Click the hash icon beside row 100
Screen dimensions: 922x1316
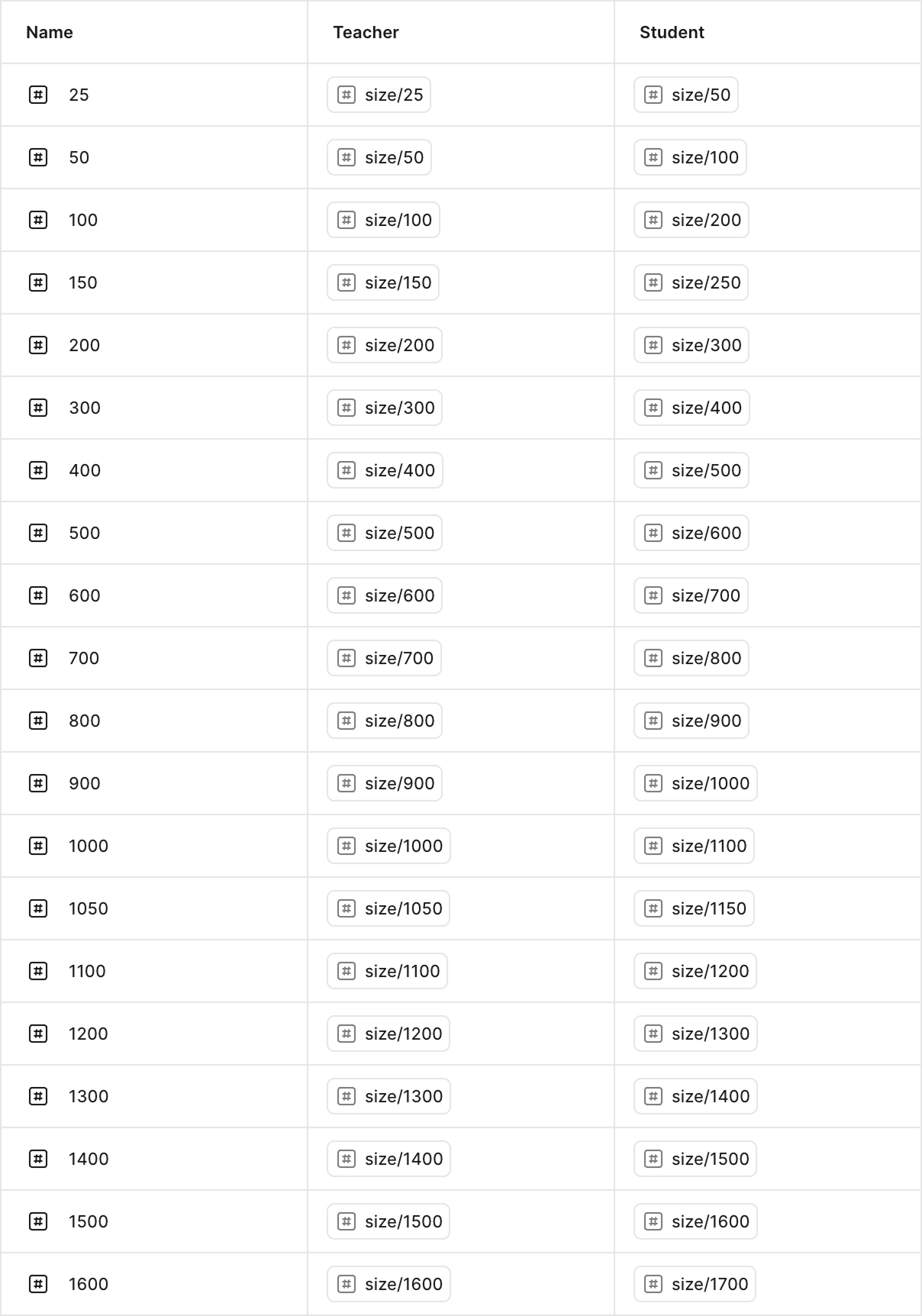(x=37, y=220)
